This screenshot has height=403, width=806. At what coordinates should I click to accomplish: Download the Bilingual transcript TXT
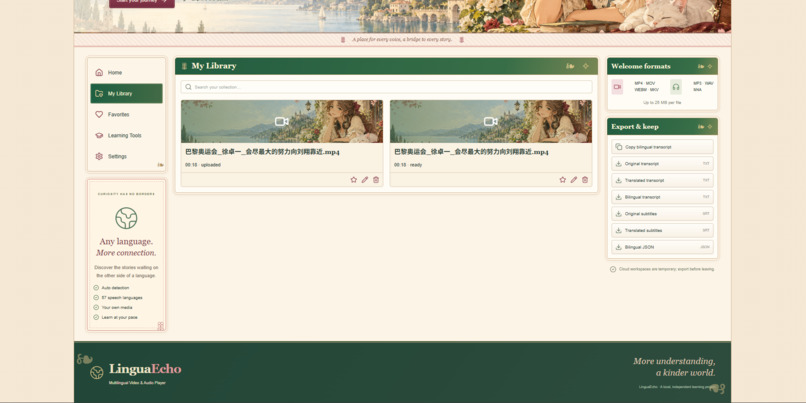coord(662,197)
